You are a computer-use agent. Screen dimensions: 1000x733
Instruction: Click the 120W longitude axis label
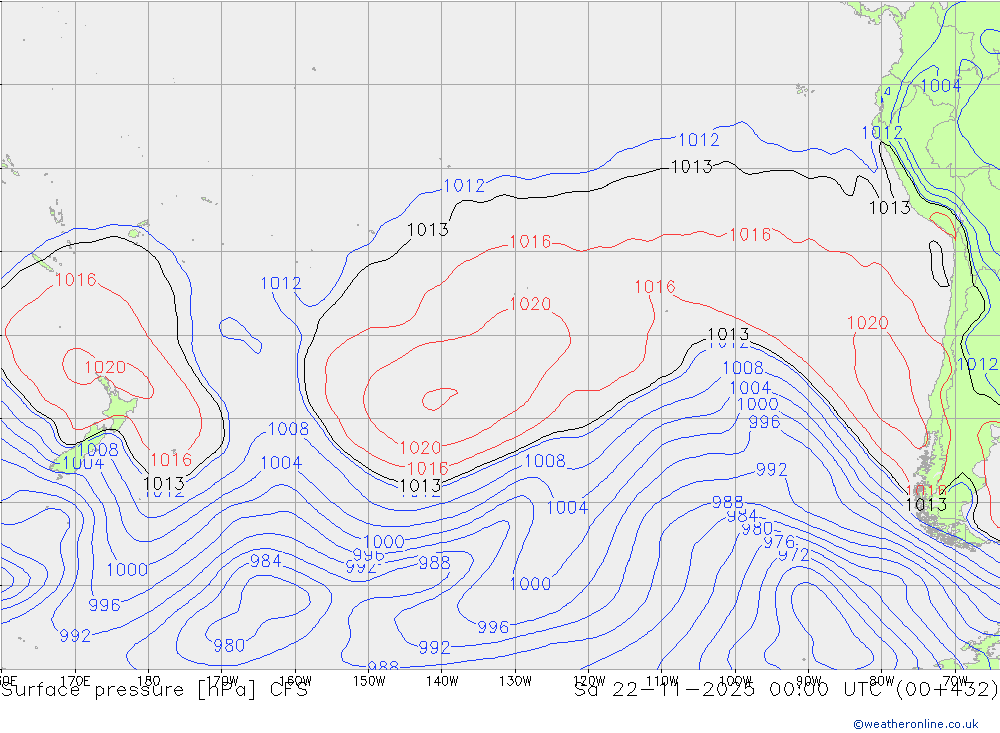[589, 680]
